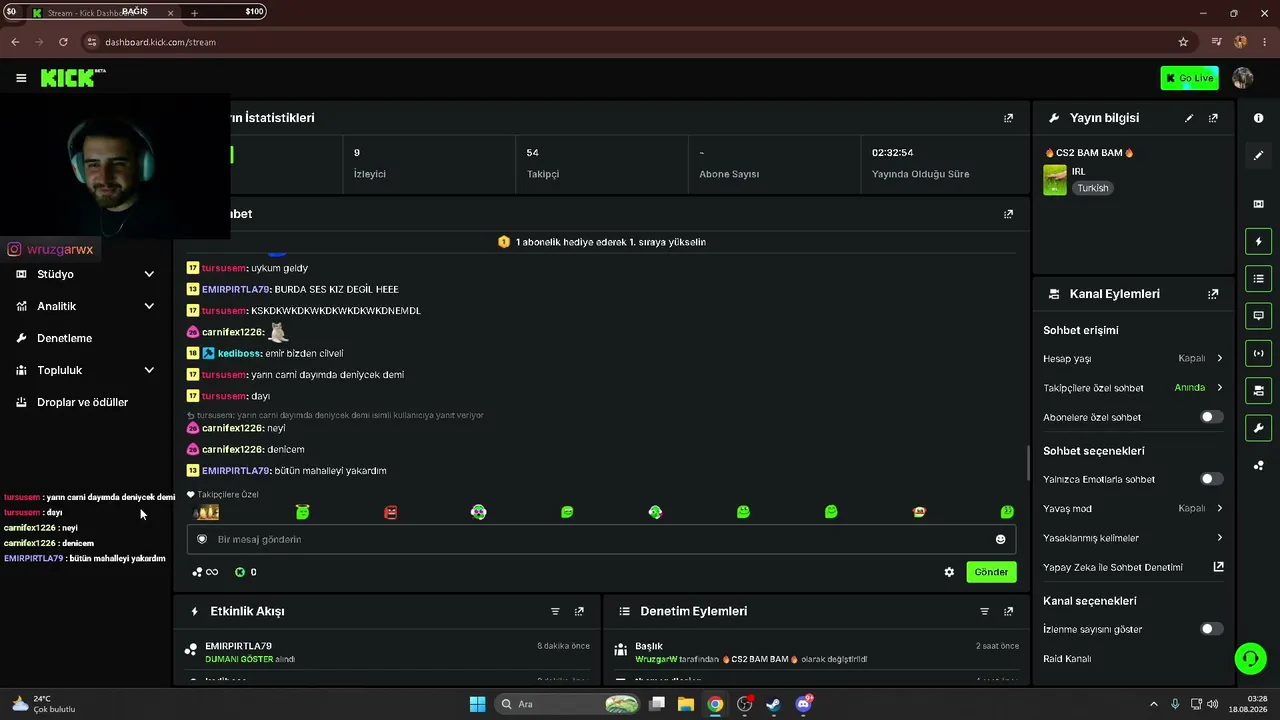Click the IRL category thumbnail

click(x=1055, y=180)
